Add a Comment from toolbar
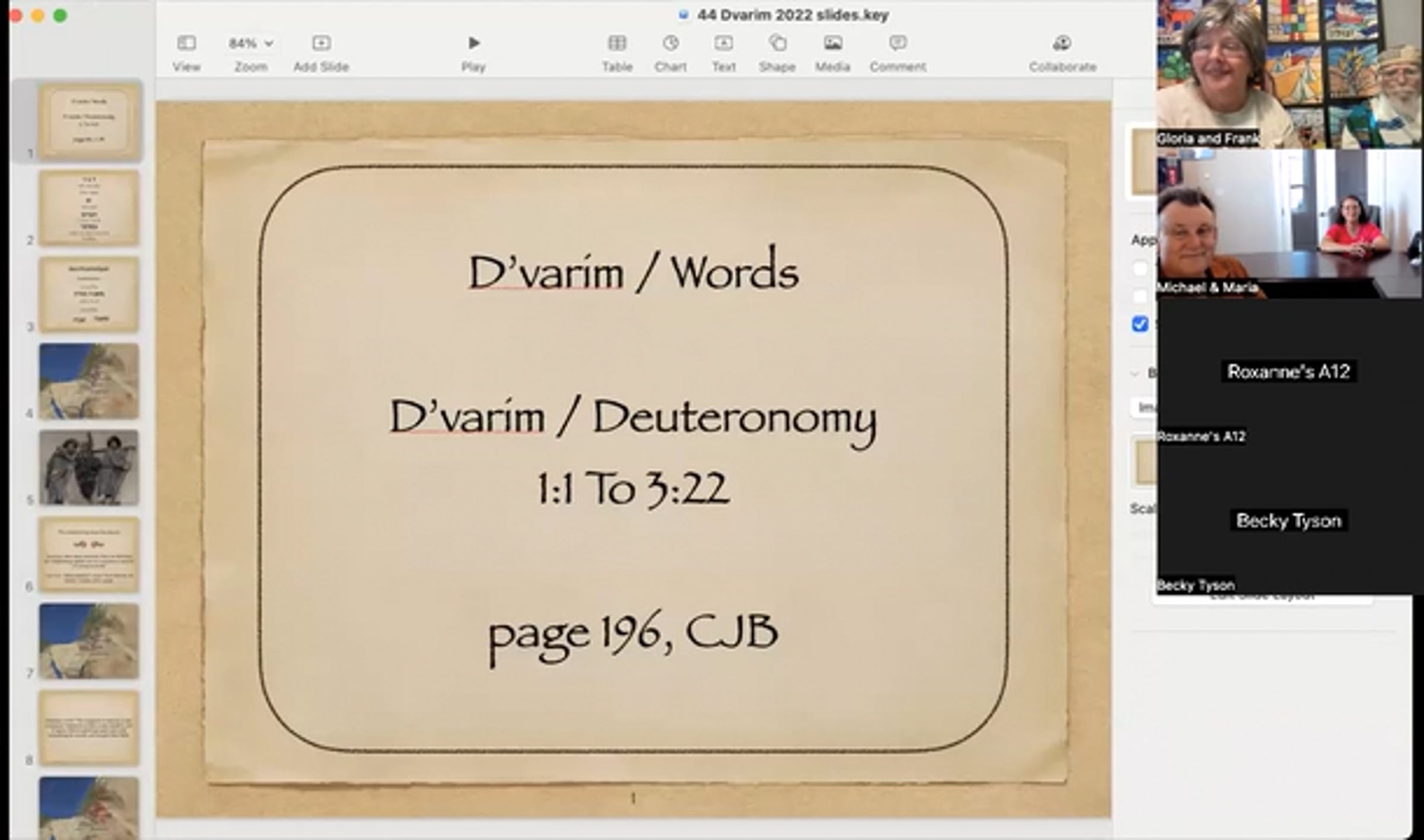The height and width of the screenshot is (840, 1424). tap(898, 43)
